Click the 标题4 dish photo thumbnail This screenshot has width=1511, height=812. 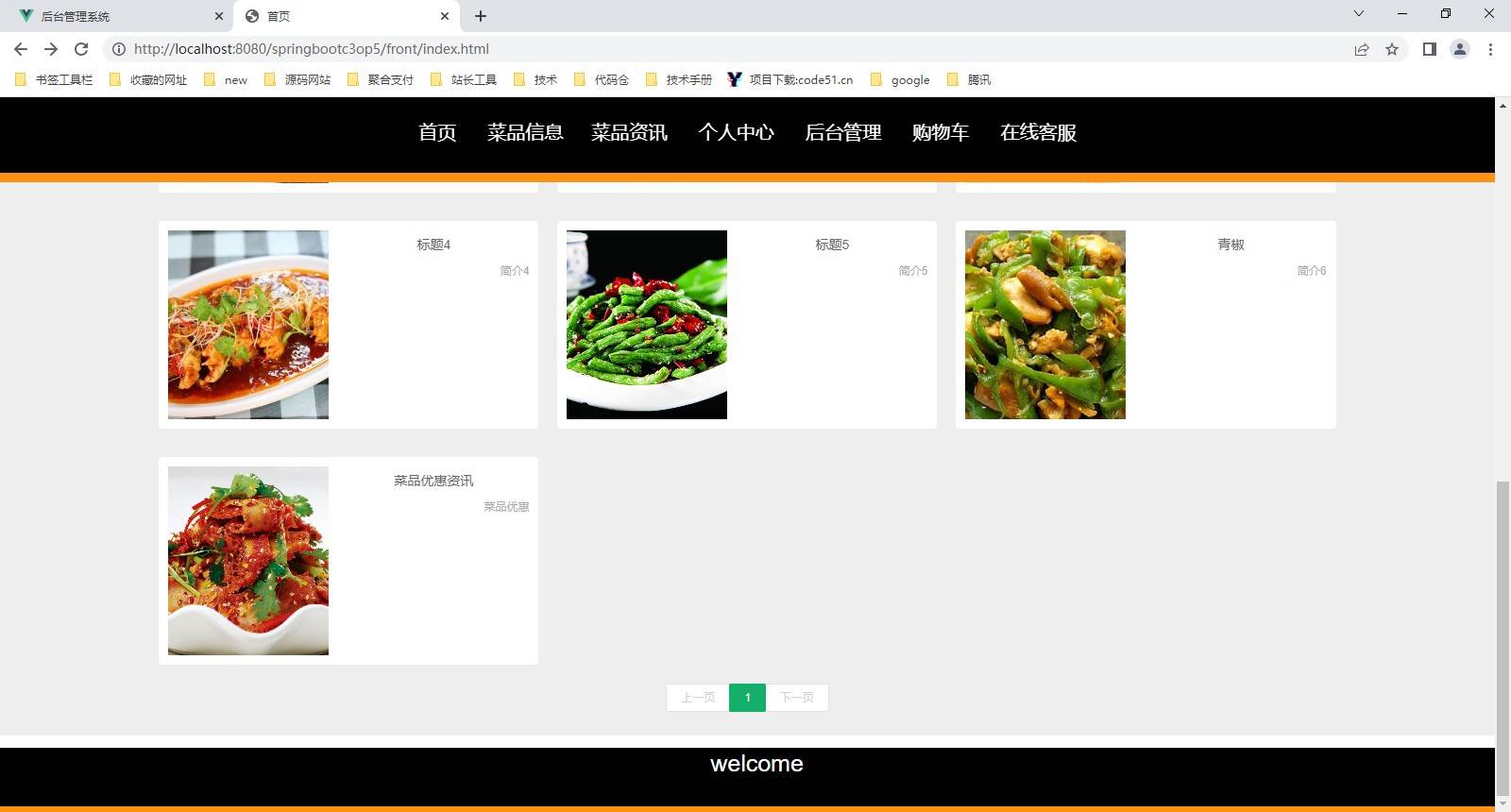click(x=248, y=325)
